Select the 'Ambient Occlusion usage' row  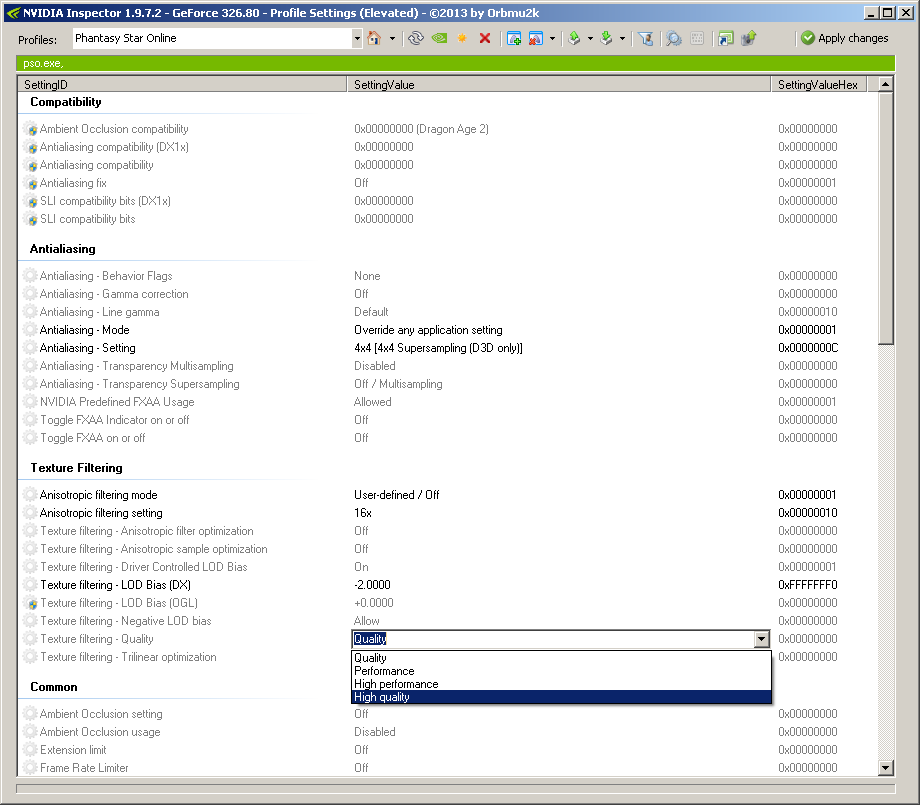[448, 732]
